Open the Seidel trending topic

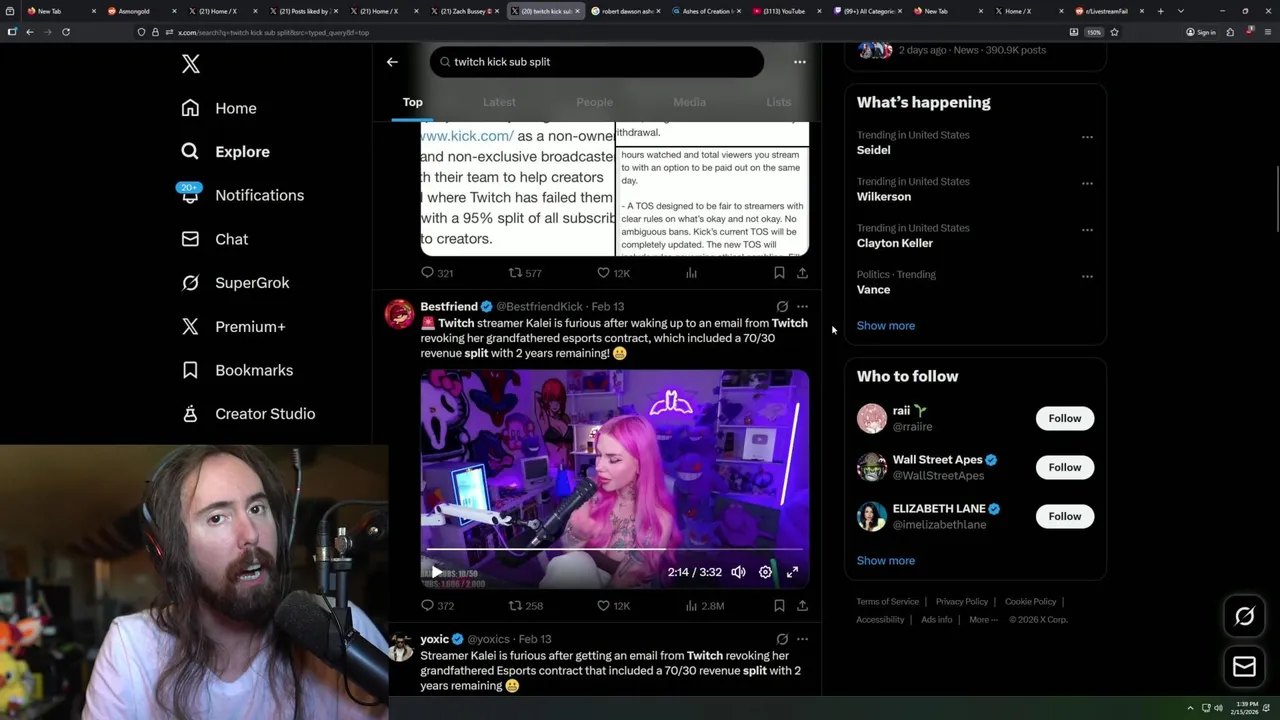click(873, 150)
